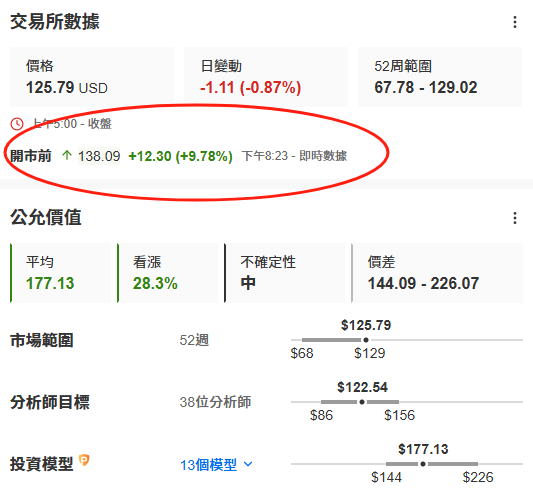Click the orange Pro badge next to 投資模型
The height and width of the screenshot is (498, 533).
click(x=84, y=460)
